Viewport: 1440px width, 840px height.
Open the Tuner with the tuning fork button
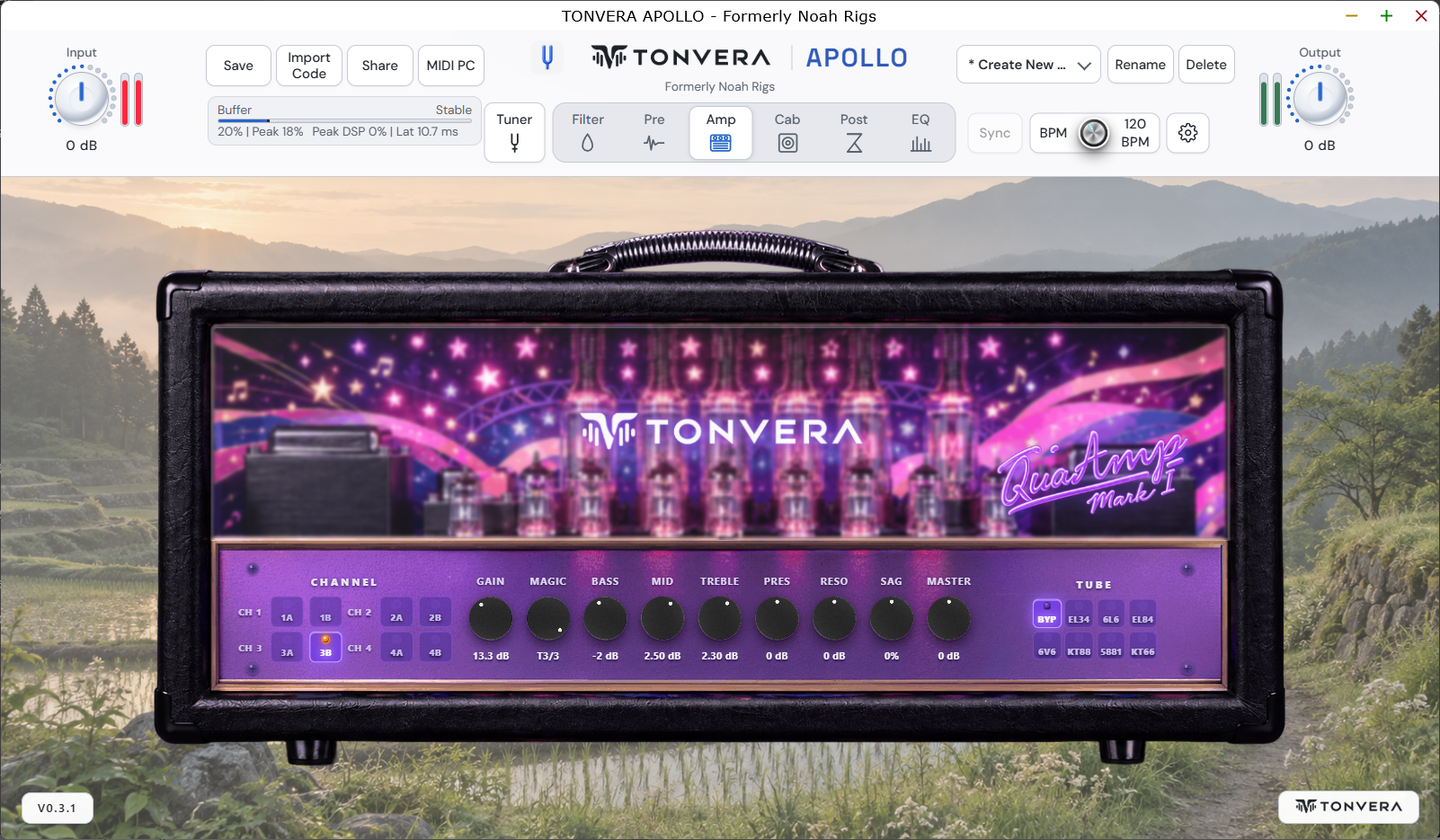click(x=514, y=132)
